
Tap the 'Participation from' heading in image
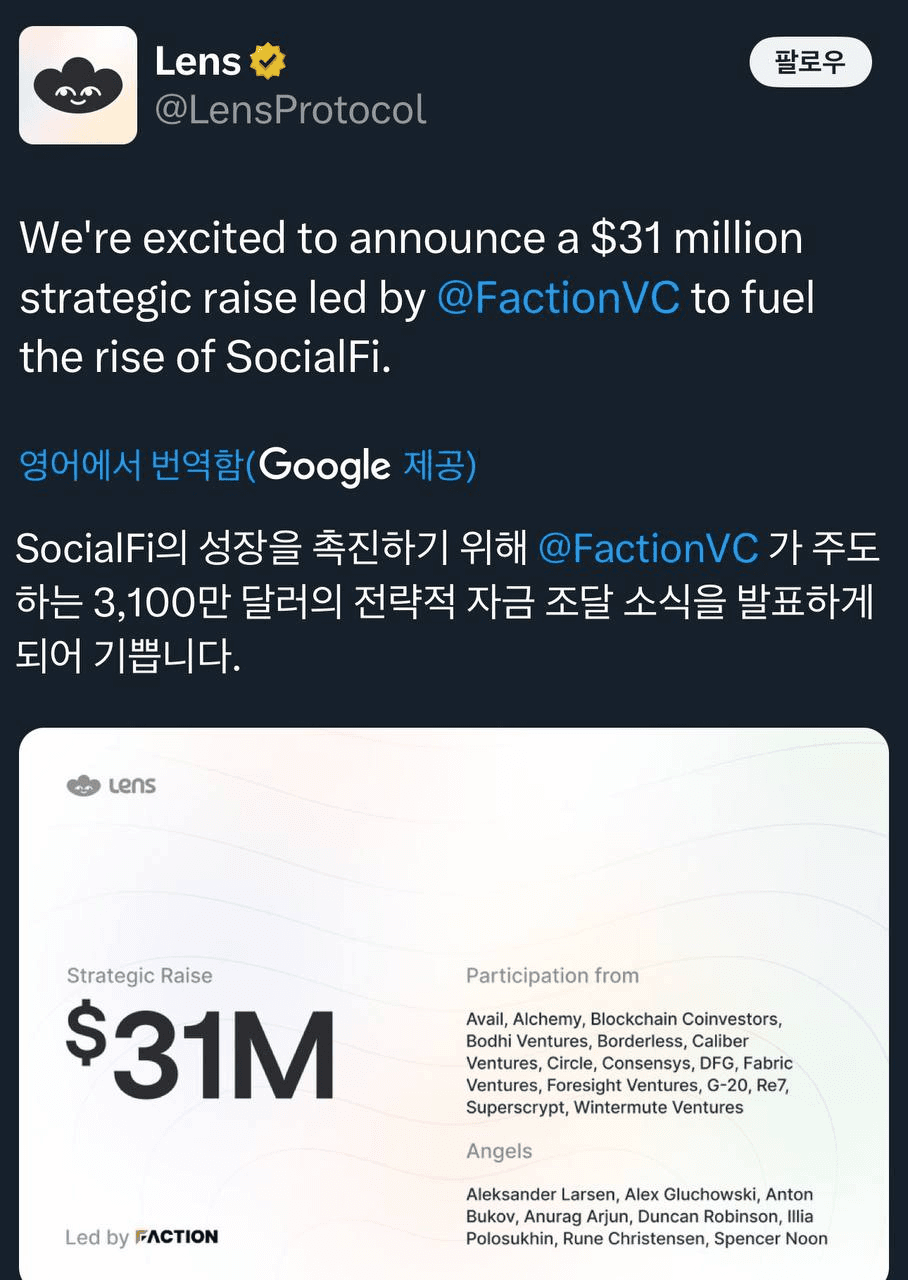[552, 976]
